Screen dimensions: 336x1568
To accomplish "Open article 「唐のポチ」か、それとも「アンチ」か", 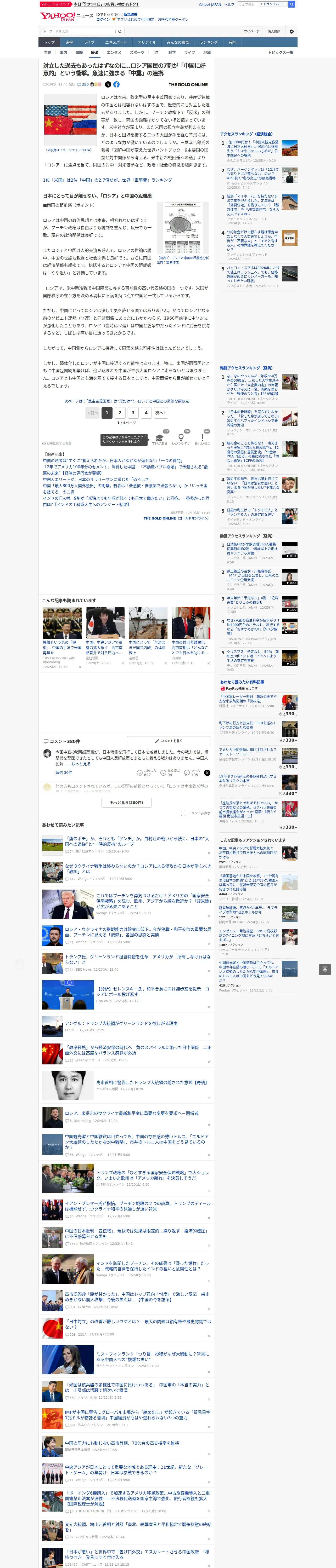I will click(x=137, y=841).
